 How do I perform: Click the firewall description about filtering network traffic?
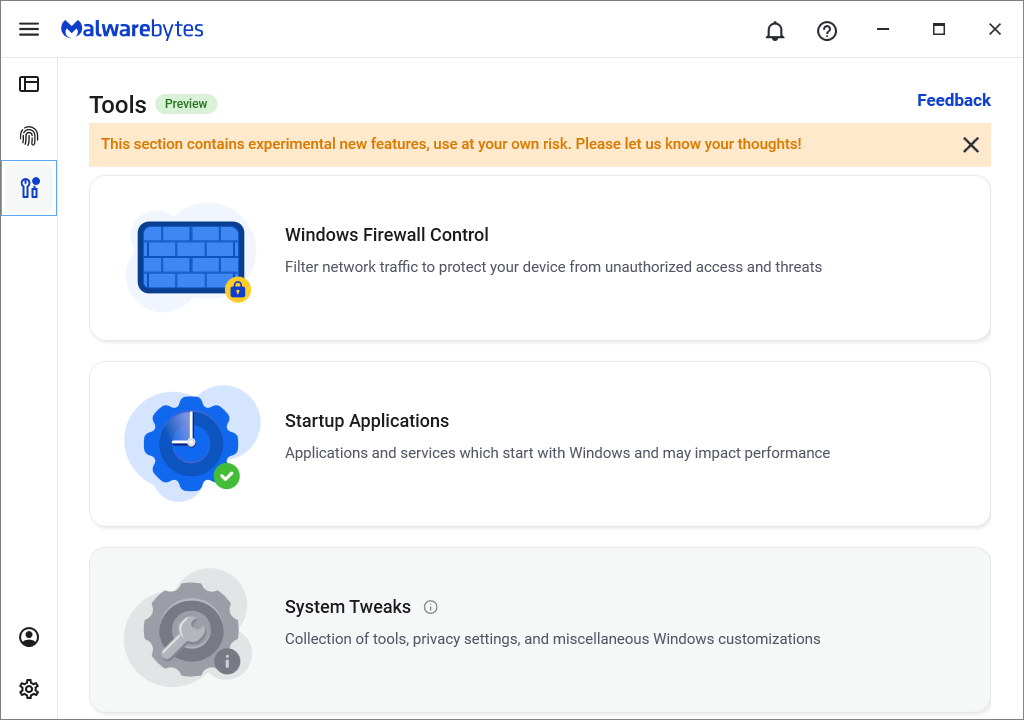[553, 267]
